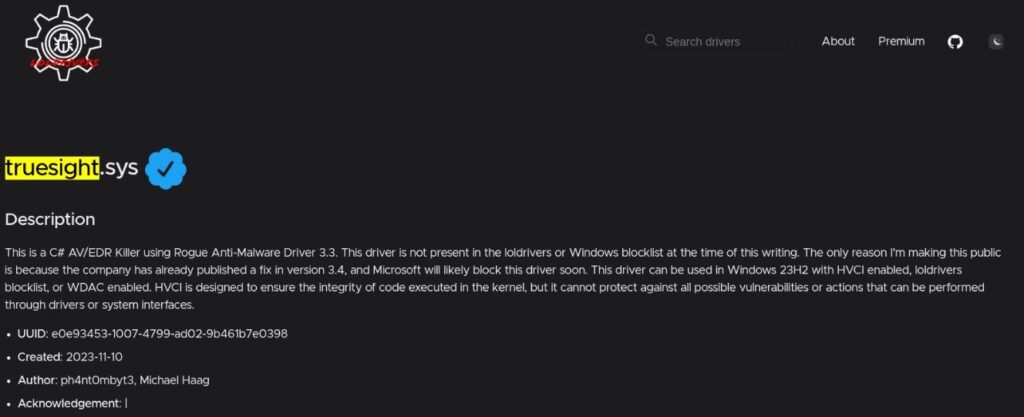Click the highlighted "truesight" word
Image resolution: width=1024 pixels, height=417 pixels.
tap(52, 167)
